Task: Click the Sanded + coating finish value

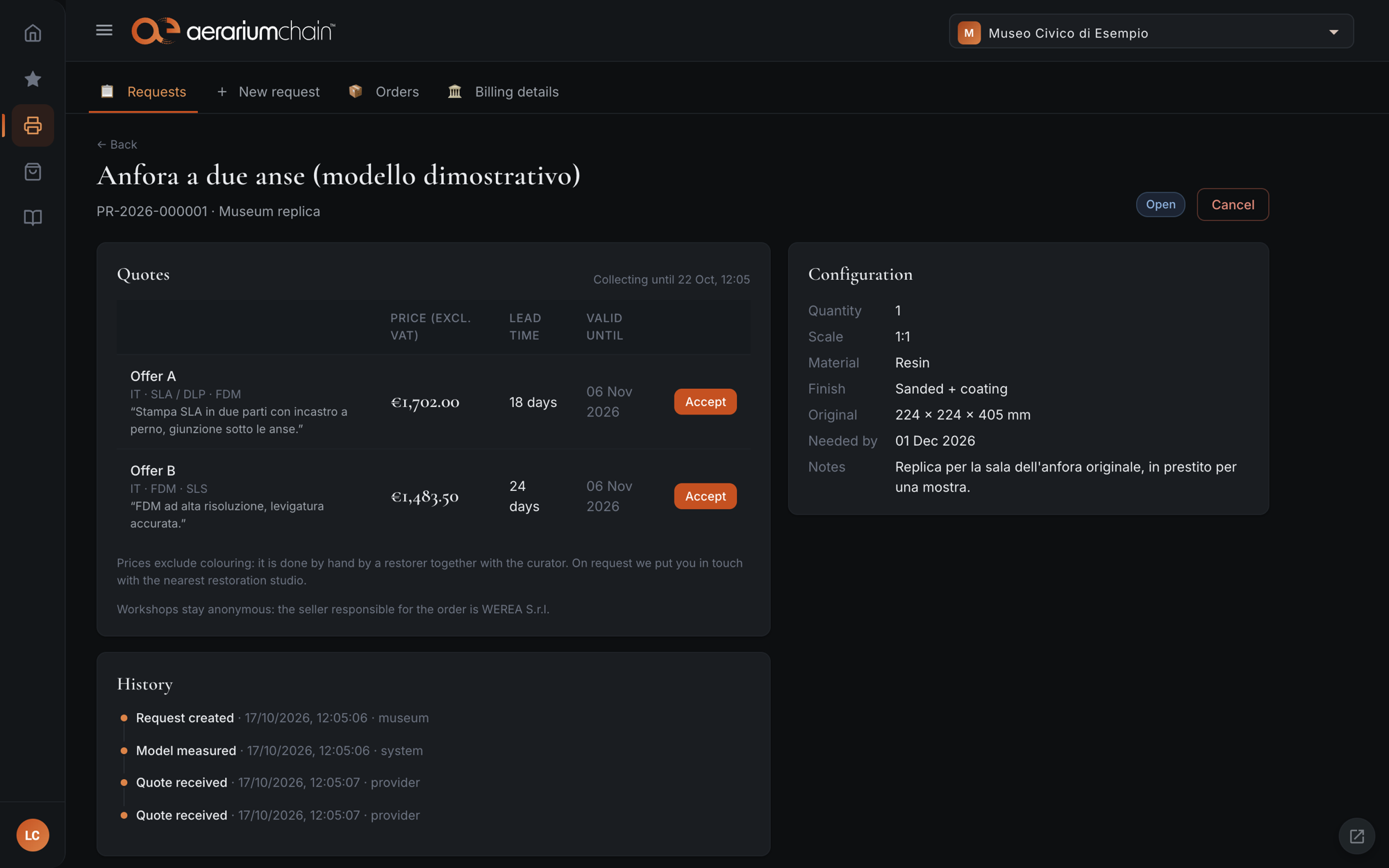Action: pyautogui.click(x=951, y=389)
